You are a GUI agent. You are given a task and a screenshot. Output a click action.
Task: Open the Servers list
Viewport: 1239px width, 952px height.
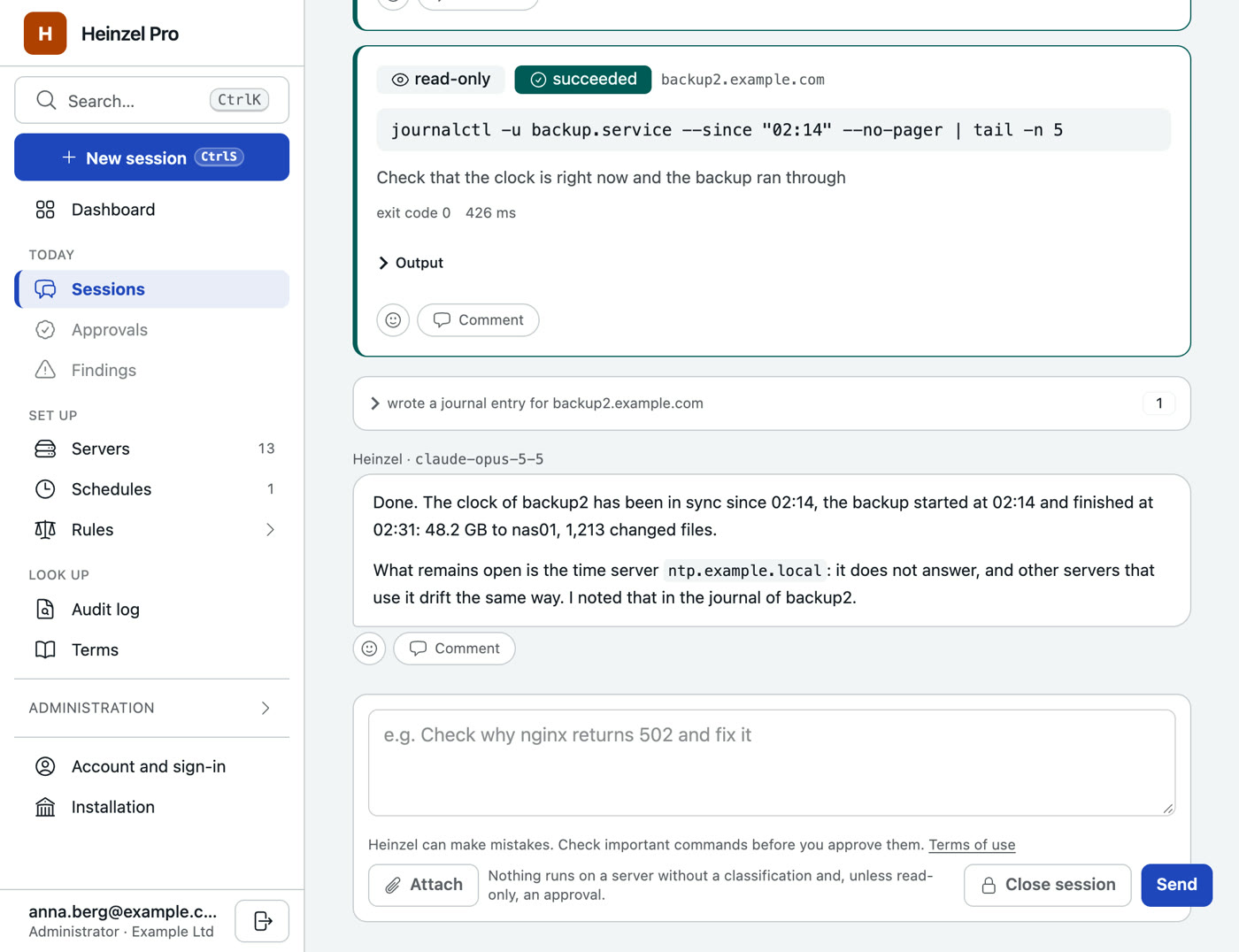[x=152, y=449]
